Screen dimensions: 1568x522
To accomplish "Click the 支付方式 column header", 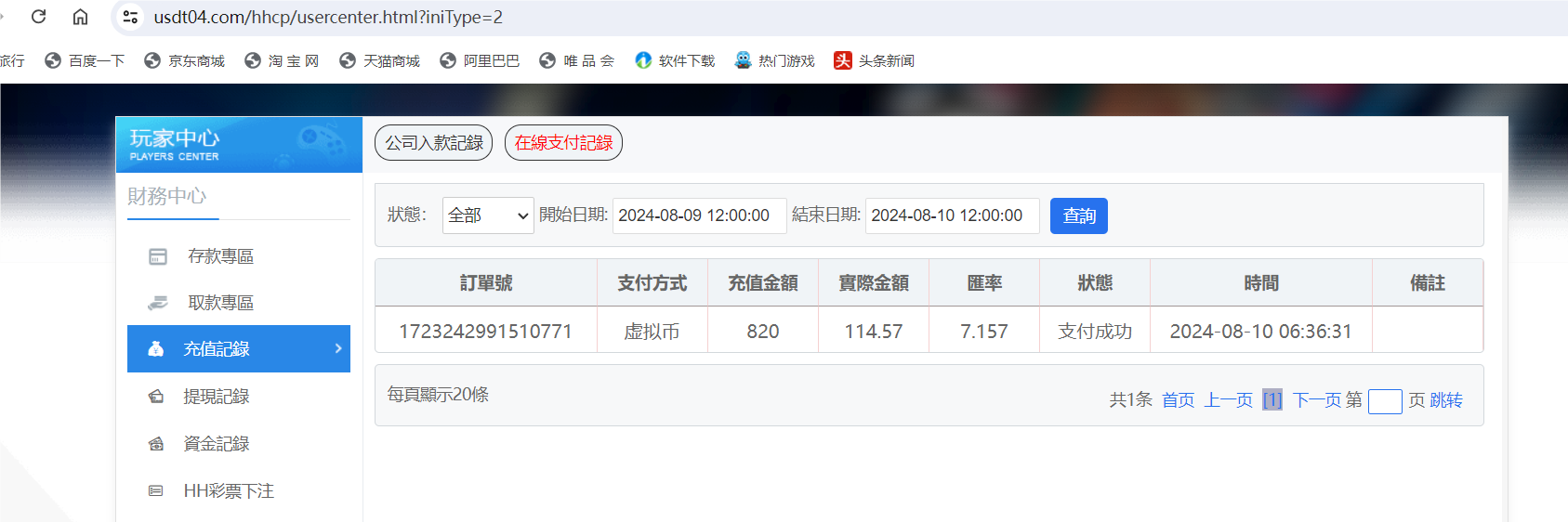I will (x=652, y=283).
